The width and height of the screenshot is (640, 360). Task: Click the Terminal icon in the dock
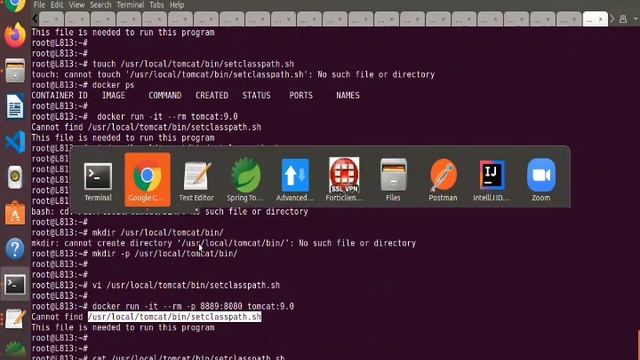pyautogui.click(x=15, y=284)
